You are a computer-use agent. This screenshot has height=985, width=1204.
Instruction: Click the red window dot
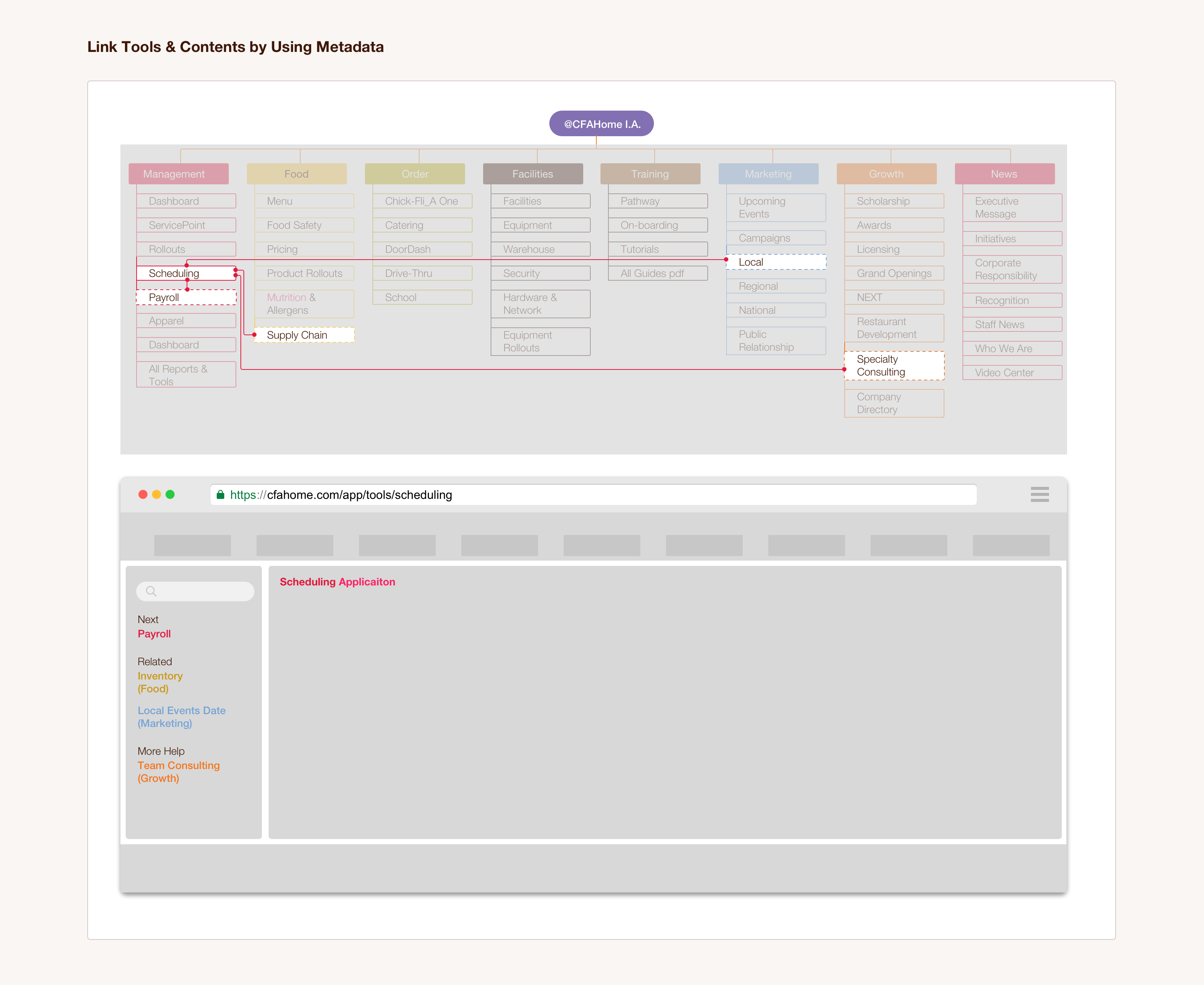[143, 494]
